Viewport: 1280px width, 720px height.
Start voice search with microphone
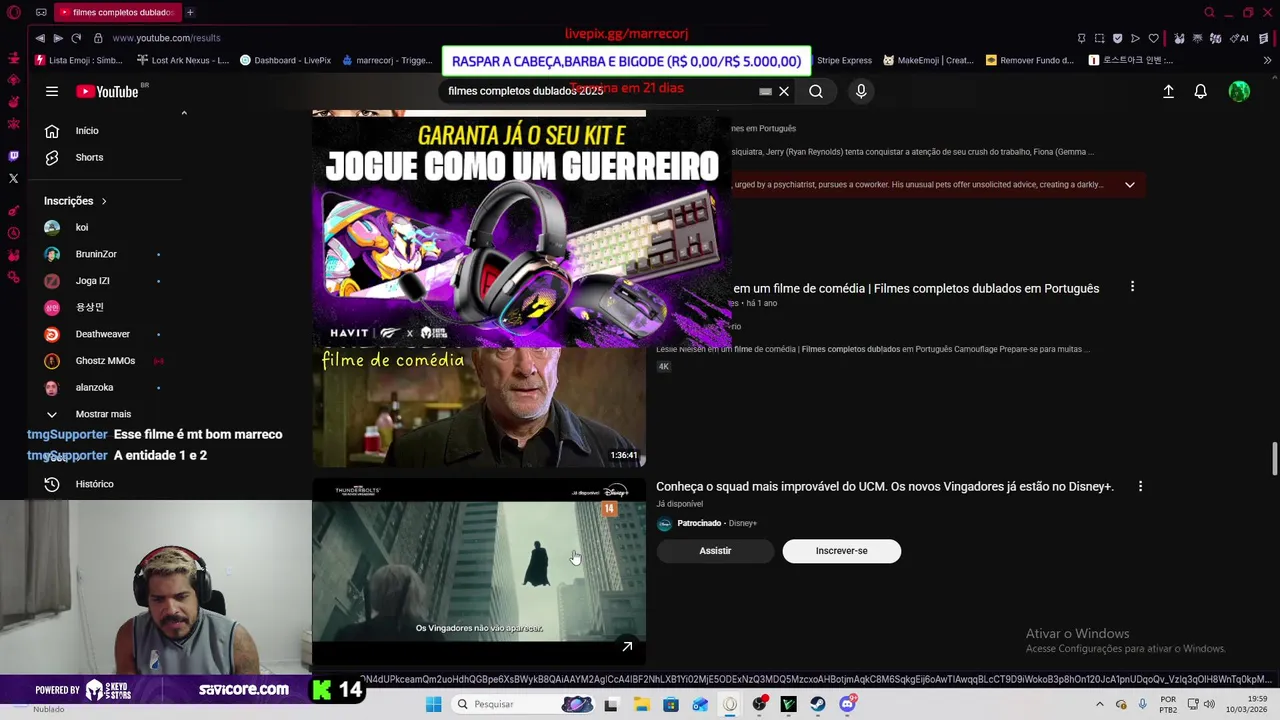[x=861, y=91]
